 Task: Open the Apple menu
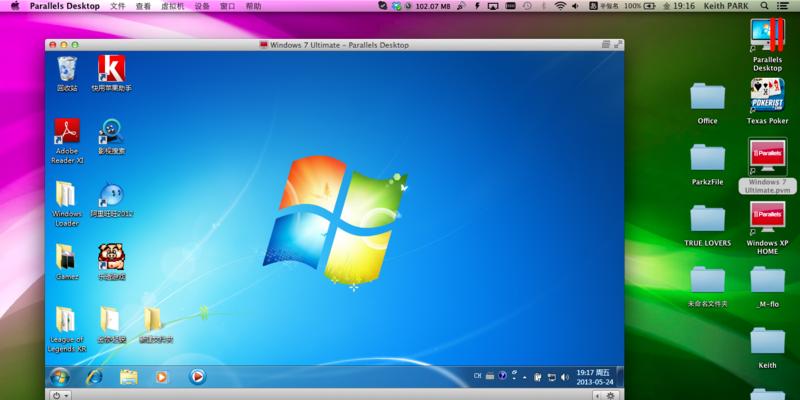15,6
